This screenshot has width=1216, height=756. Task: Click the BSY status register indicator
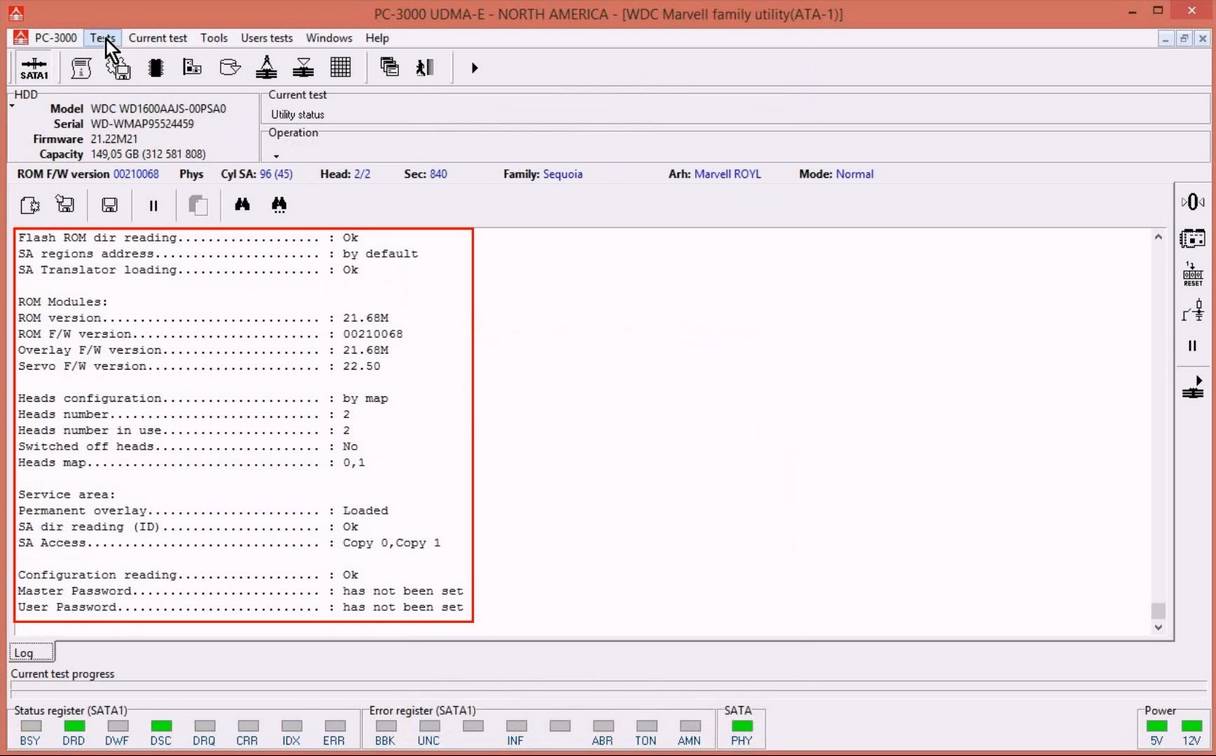pos(31,726)
